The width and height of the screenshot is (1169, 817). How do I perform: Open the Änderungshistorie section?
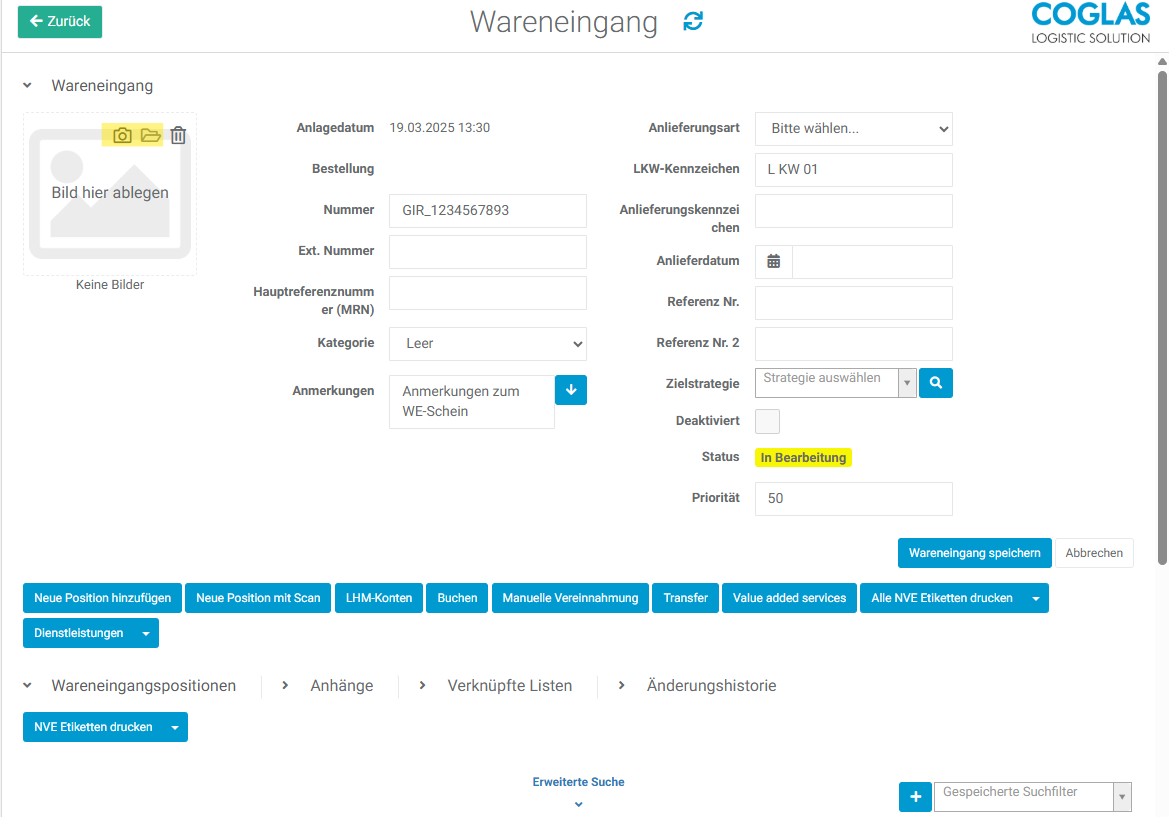point(712,685)
